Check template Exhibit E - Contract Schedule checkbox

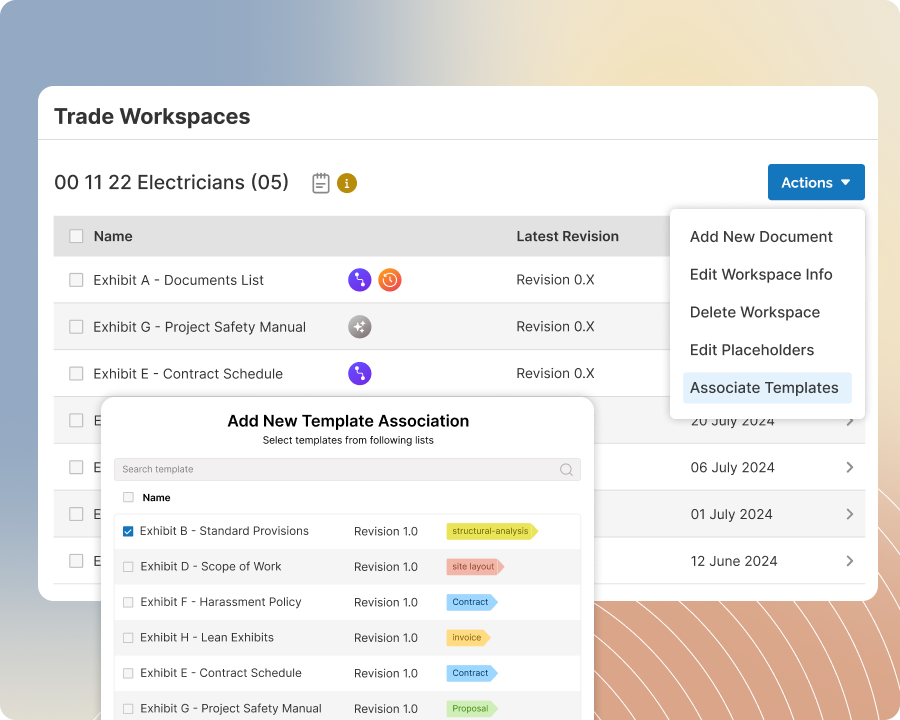[128, 673]
